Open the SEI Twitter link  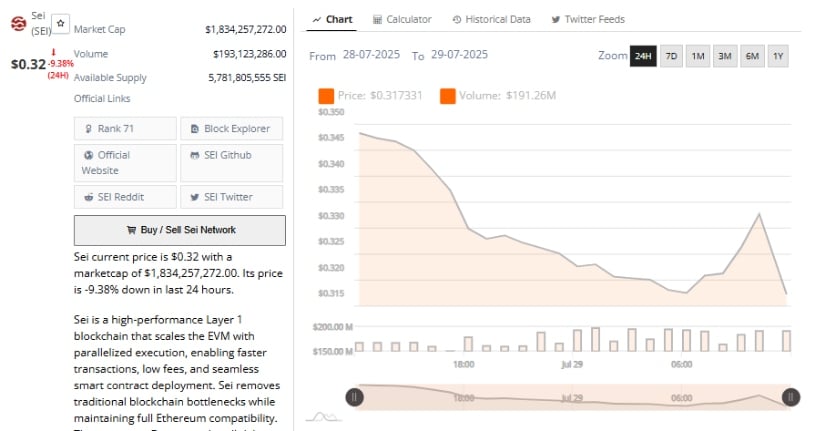click(x=232, y=197)
